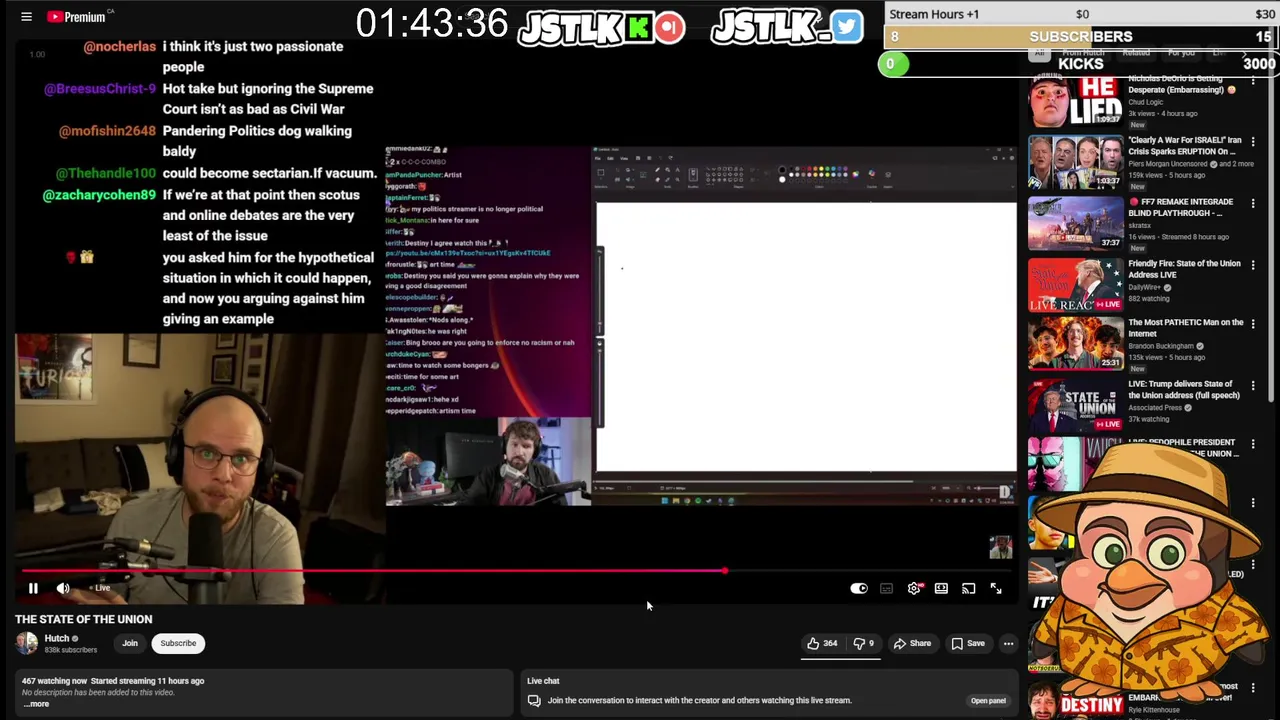This screenshot has height=720, width=1280.
Task: Open Hutch's channel via the avatar
Action: coord(27,643)
